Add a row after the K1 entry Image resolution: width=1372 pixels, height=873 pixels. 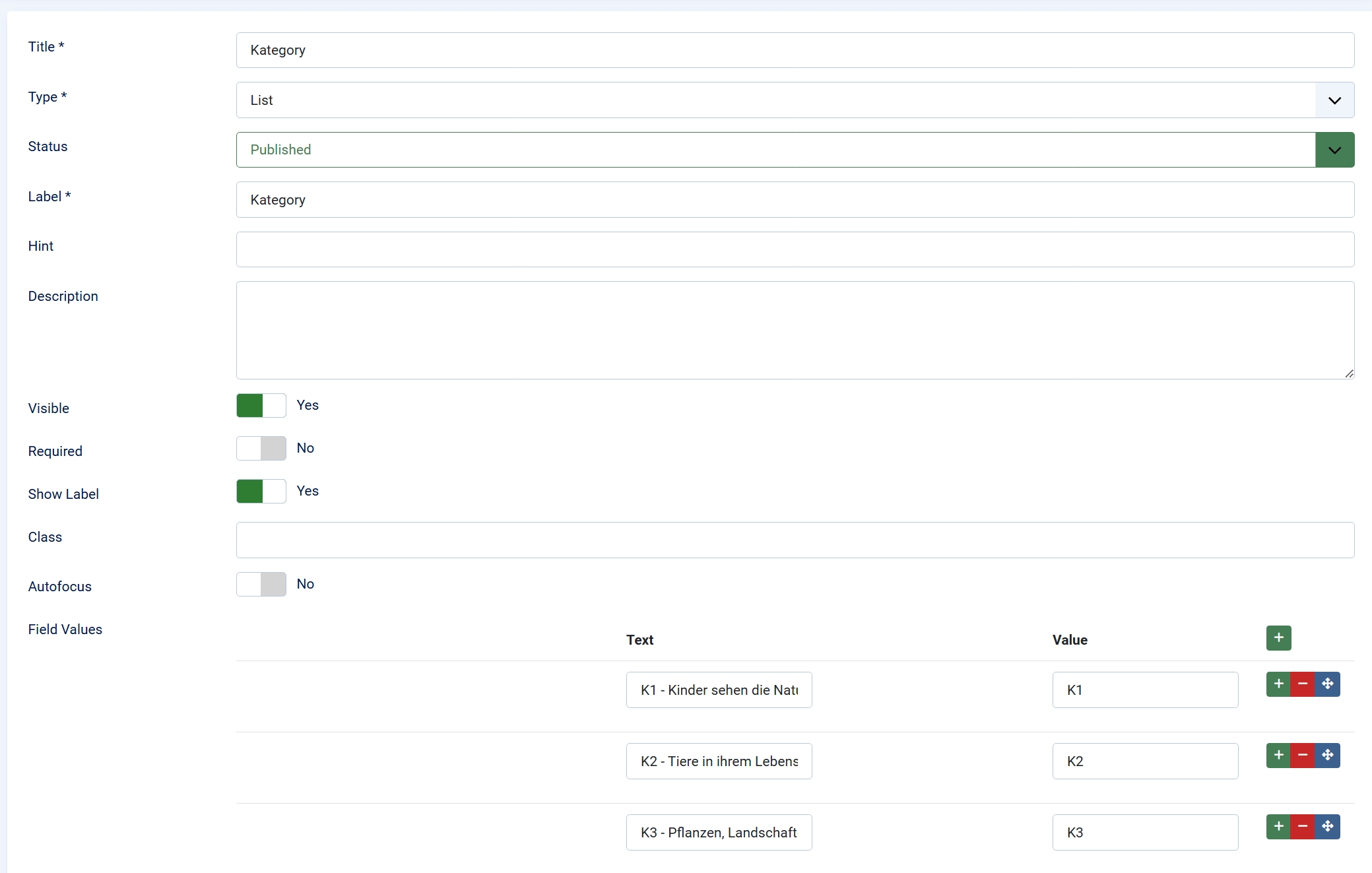coord(1278,684)
